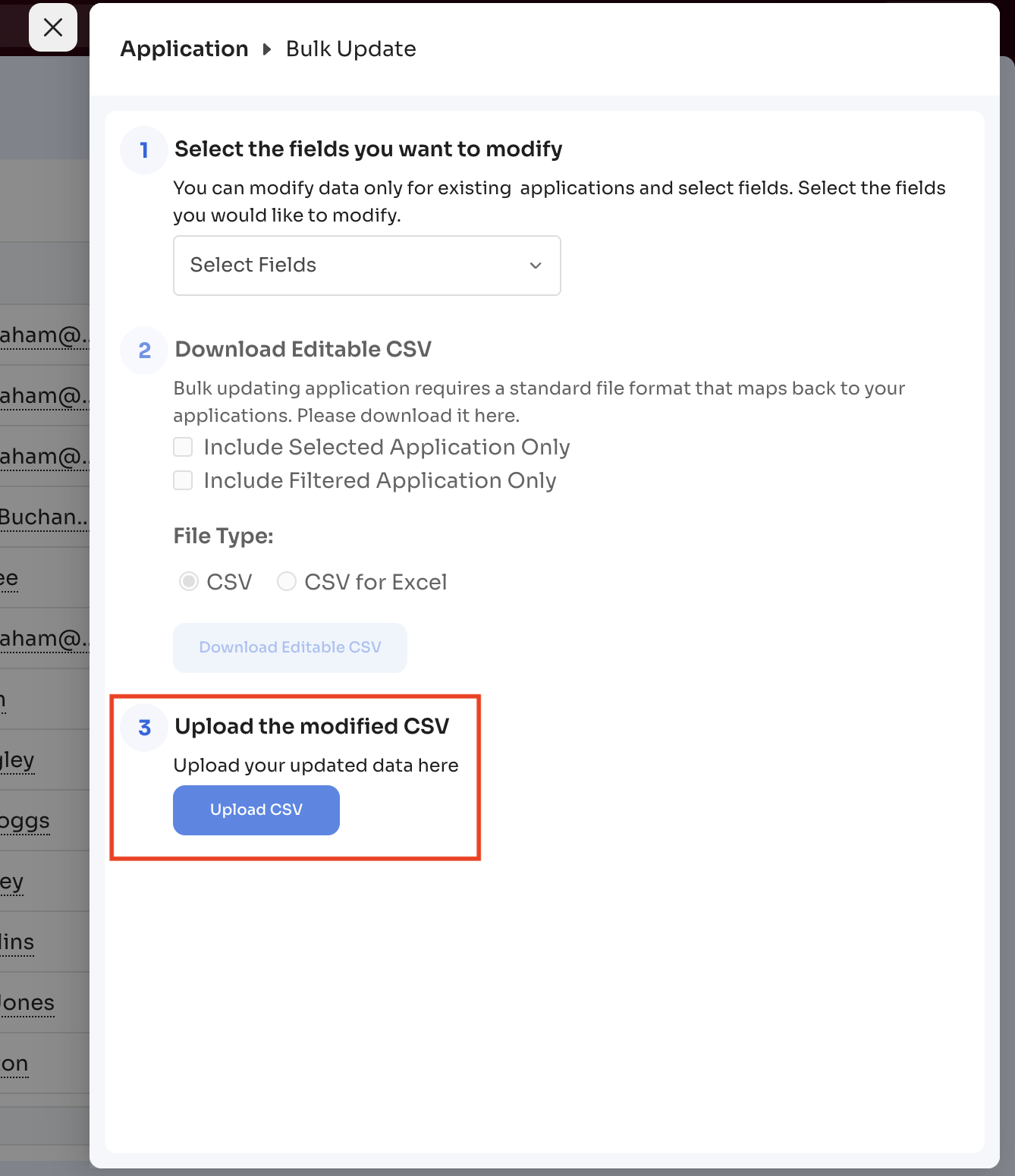The width and height of the screenshot is (1015, 1176).
Task: Click the Application breadcrumb
Action: pyautogui.click(x=184, y=49)
